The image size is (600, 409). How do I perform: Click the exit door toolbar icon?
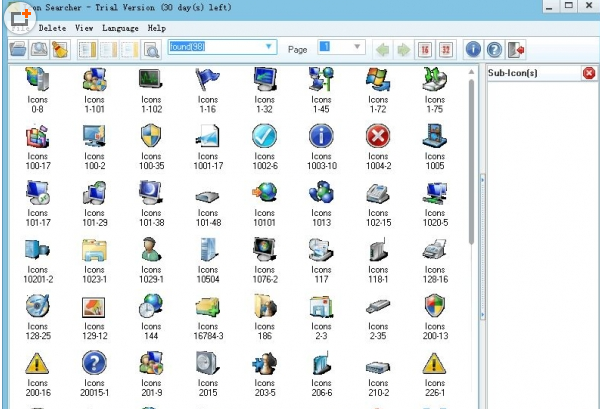(x=515, y=49)
